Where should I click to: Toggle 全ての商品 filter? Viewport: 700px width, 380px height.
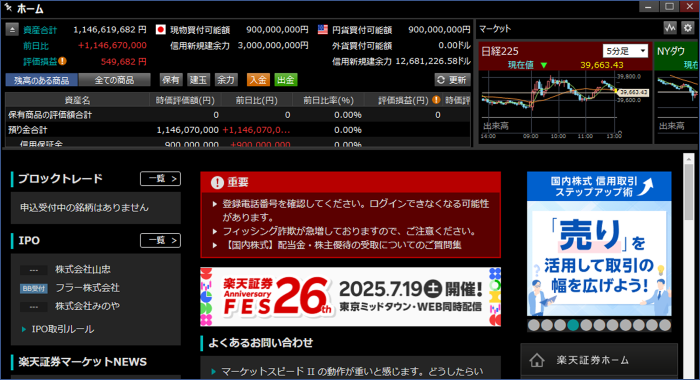(x=114, y=80)
